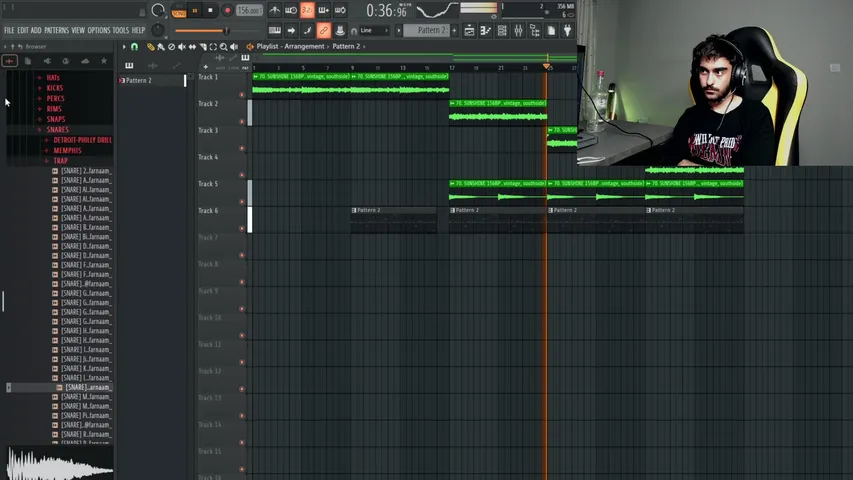Open the TOOLS menu

[121, 31]
